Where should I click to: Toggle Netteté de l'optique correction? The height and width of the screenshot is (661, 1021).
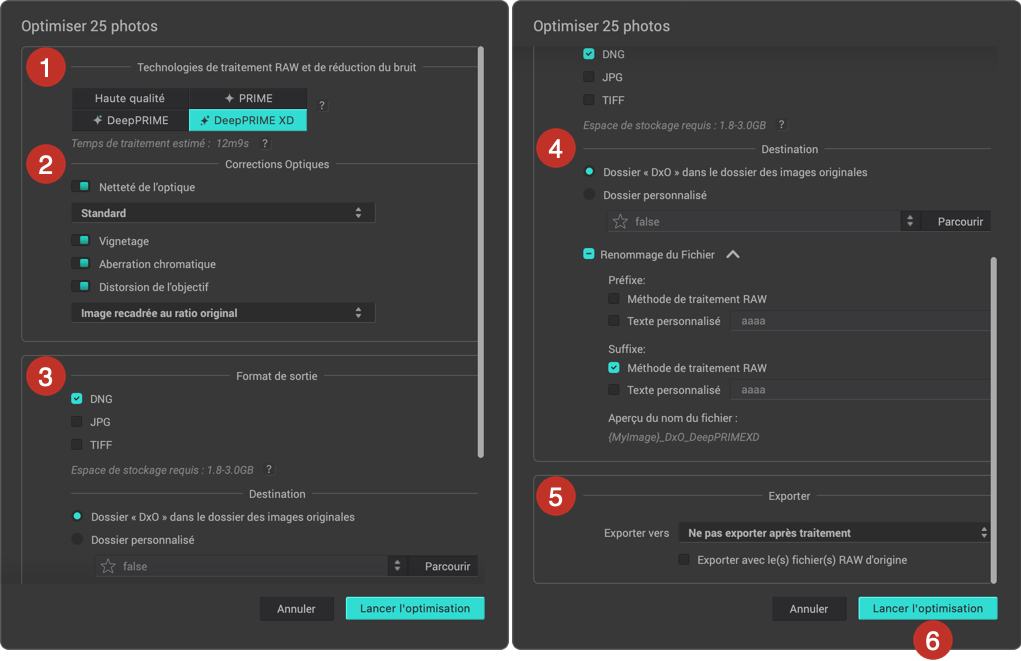(x=81, y=187)
